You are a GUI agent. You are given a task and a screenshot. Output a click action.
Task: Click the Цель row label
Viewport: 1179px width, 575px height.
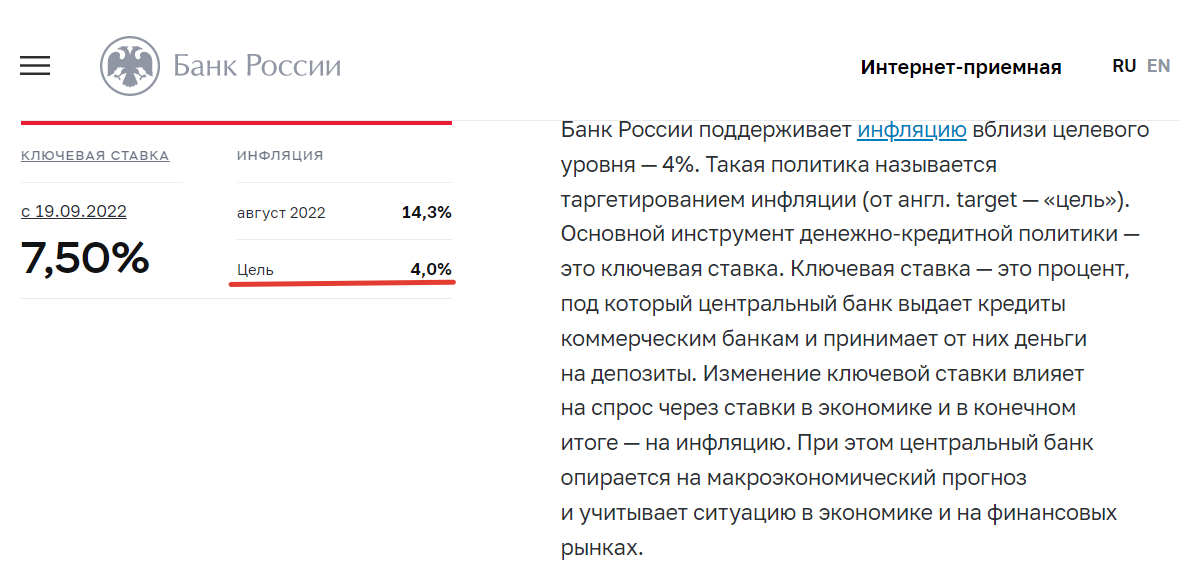(x=255, y=270)
